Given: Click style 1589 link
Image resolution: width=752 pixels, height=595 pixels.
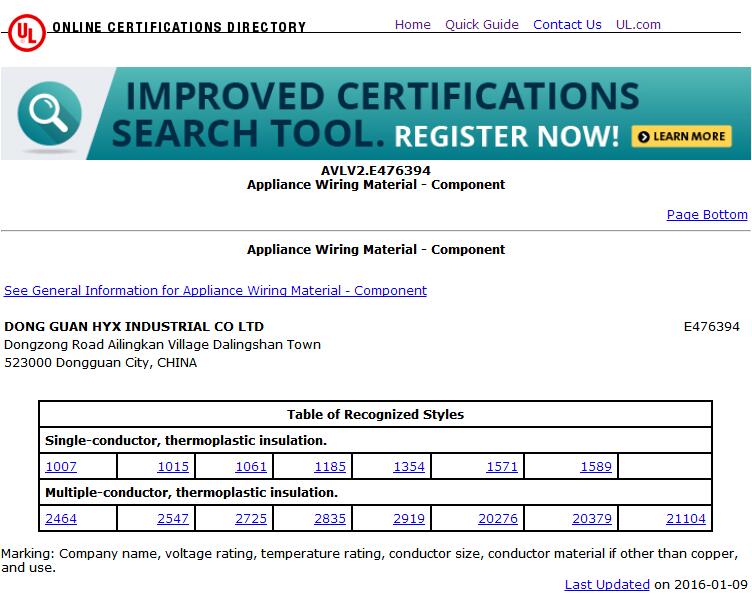Looking at the screenshot, I should [595, 467].
